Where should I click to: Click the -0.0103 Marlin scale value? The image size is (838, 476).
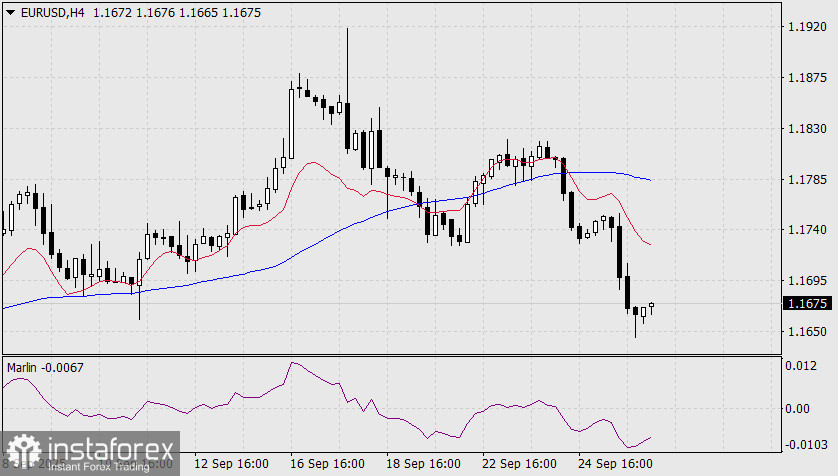(805, 444)
